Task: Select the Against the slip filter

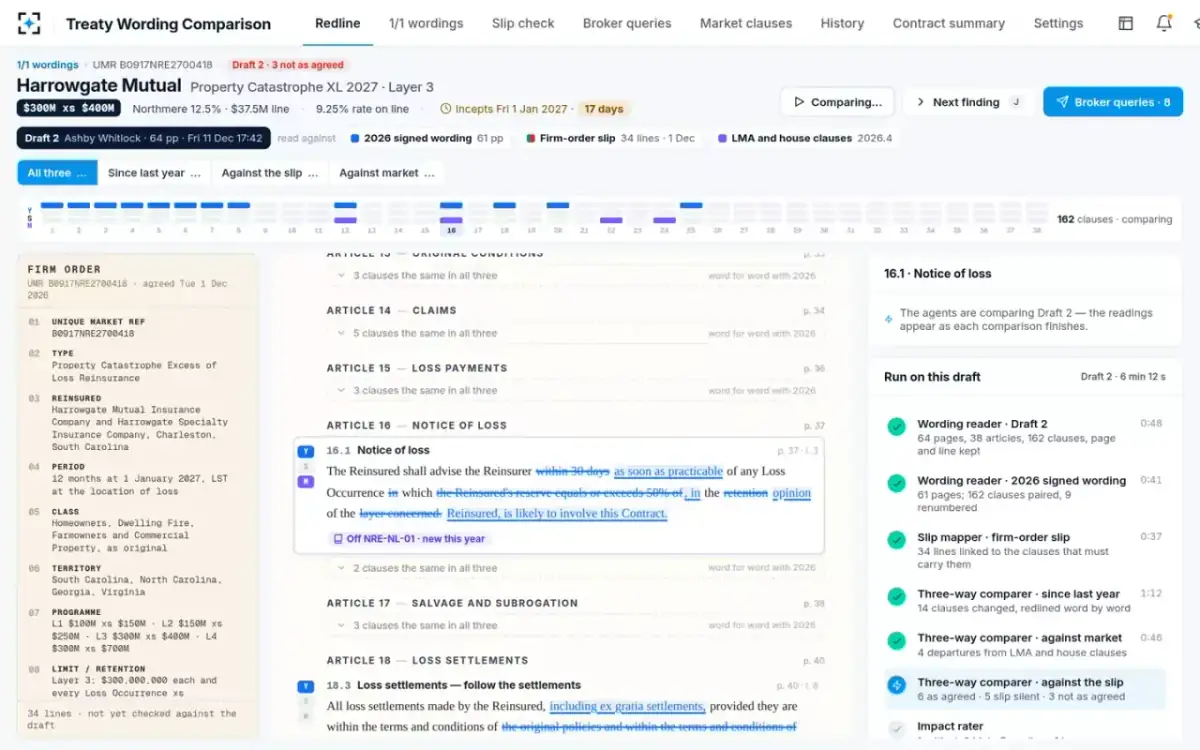Action: (x=269, y=173)
